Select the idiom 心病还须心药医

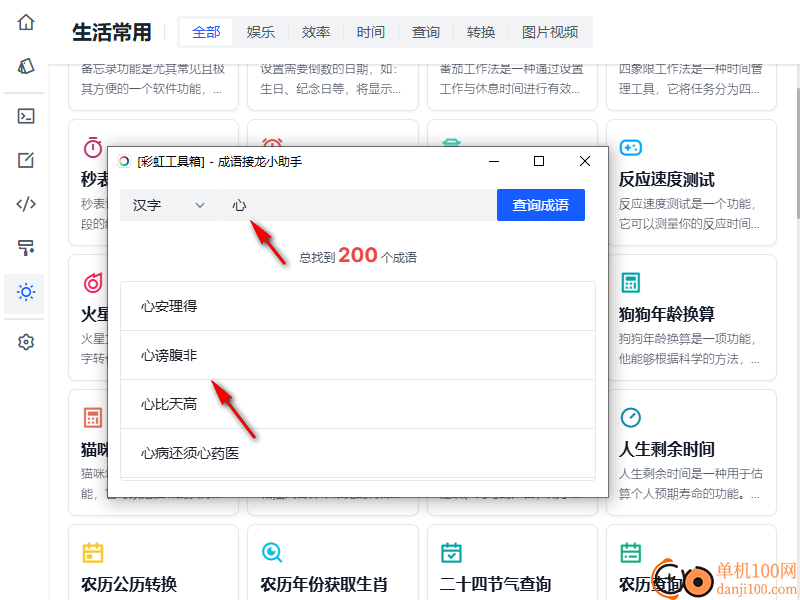(358, 453)
